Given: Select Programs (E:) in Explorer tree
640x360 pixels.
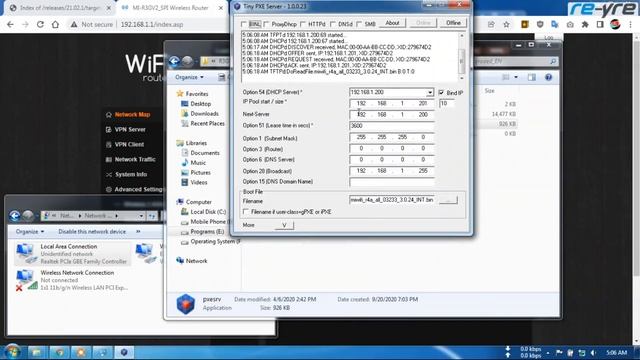Looking at the screenshot, I should tap(207, 232).
